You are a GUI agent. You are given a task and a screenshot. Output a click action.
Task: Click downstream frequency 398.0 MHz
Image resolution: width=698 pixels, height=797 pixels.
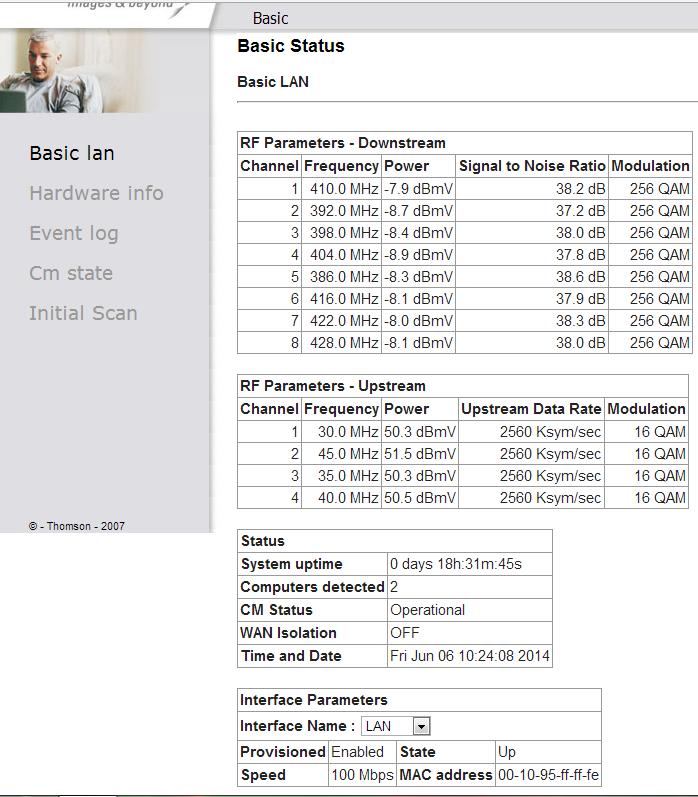click(x=344, y=233)
